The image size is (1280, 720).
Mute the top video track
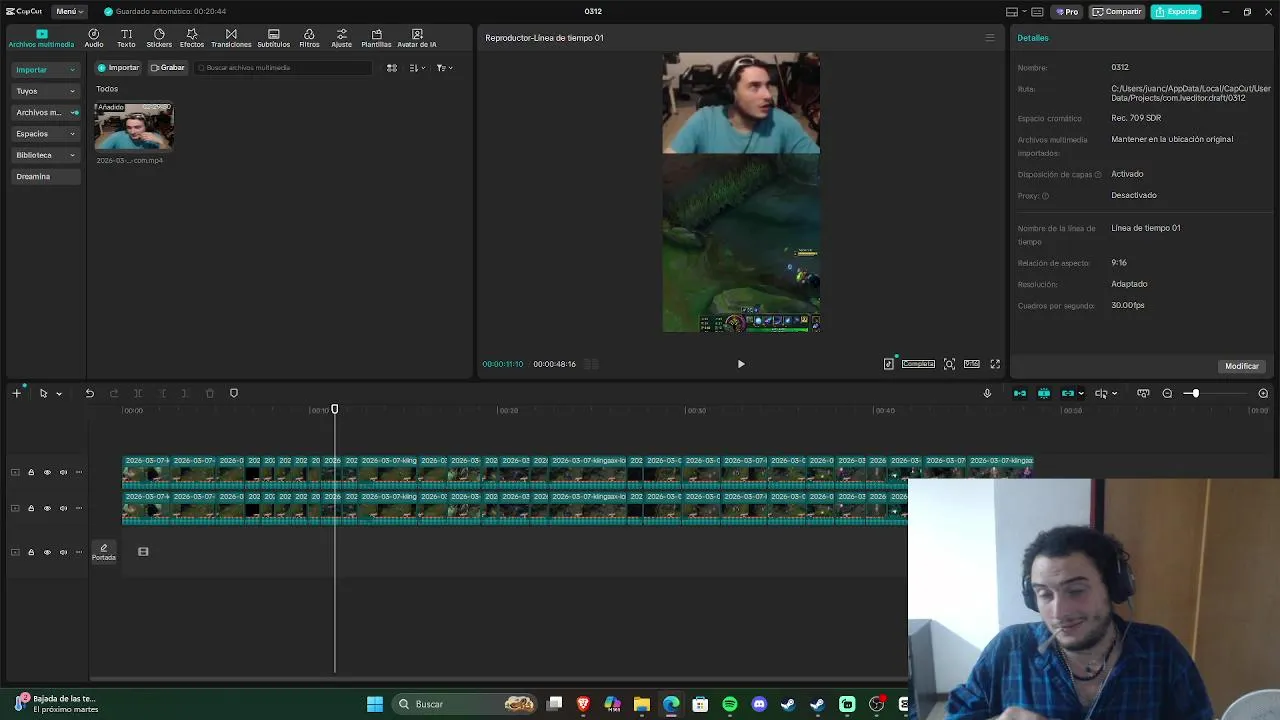[63, 472]
